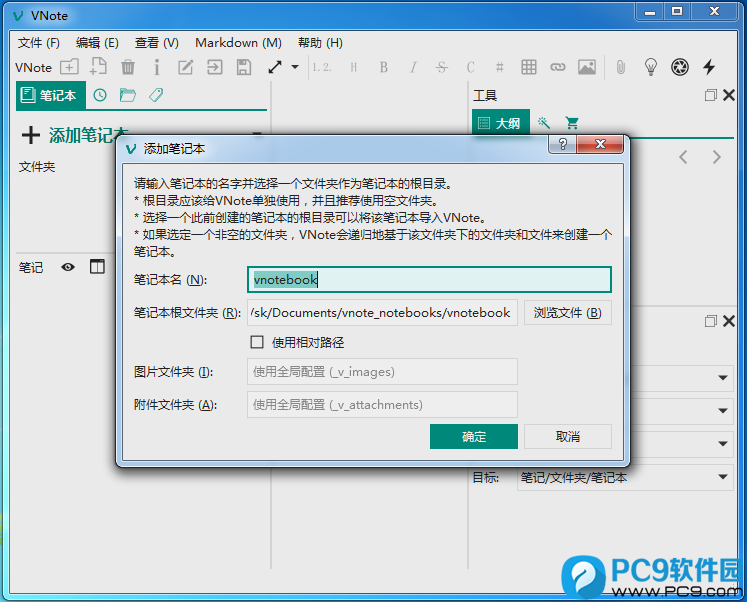Click the delete trash icon in toolbar
The height and width of the screenshot is (602, 747).
128,67
